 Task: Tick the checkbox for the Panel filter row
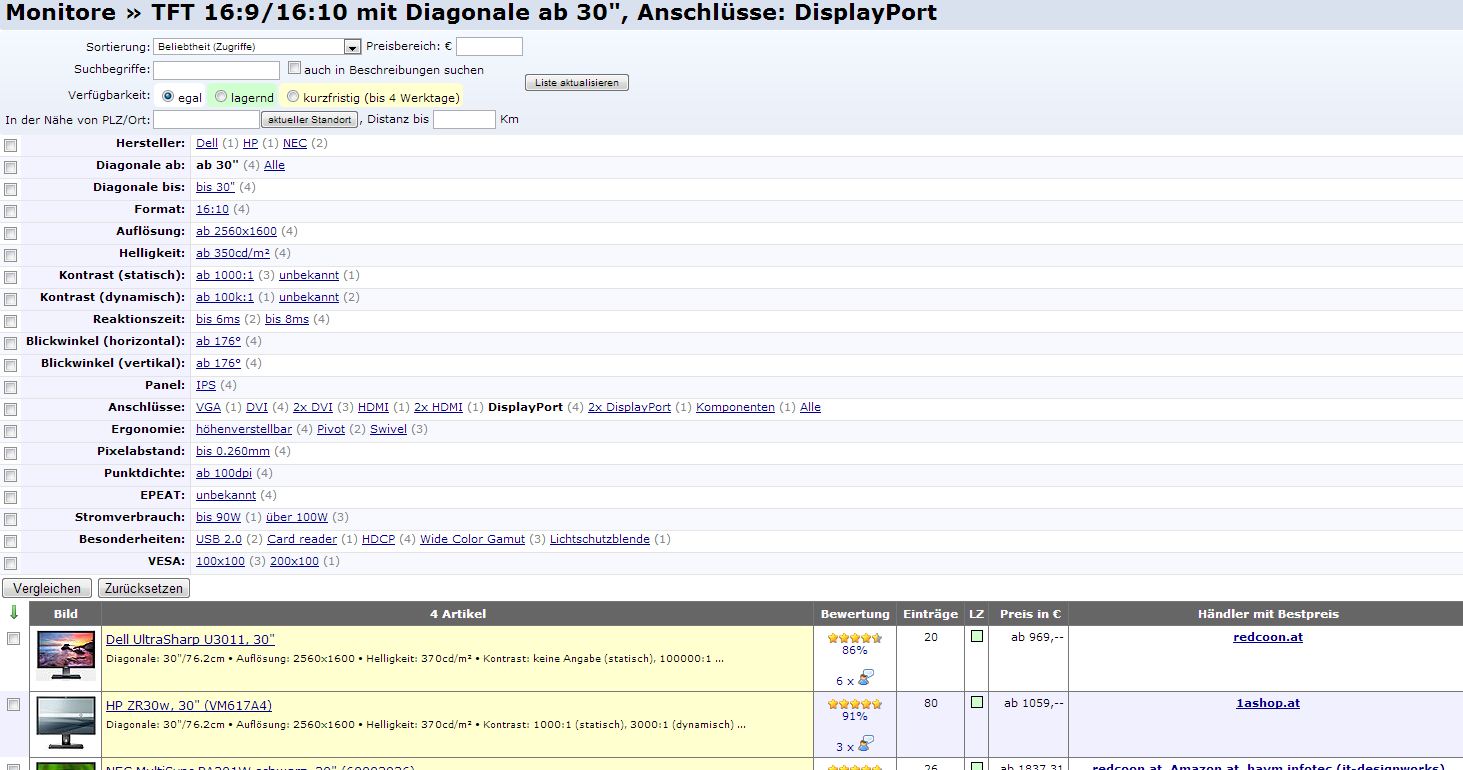[x=11, y=387]
